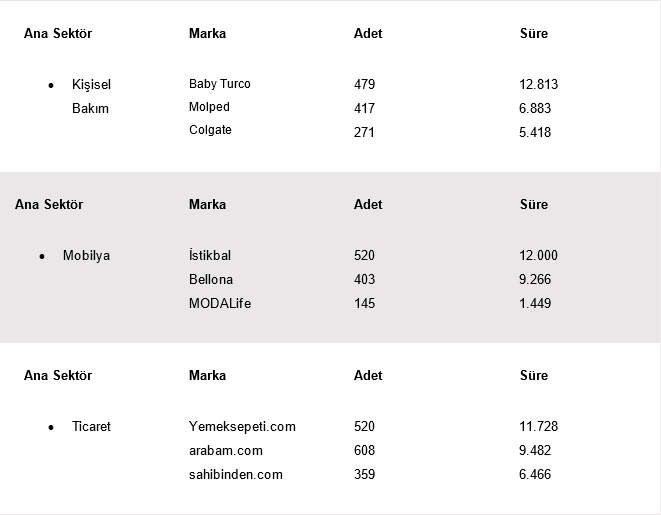Click the Bellona brand name
This screenshot has height=515, width=661.
[211, 279]
